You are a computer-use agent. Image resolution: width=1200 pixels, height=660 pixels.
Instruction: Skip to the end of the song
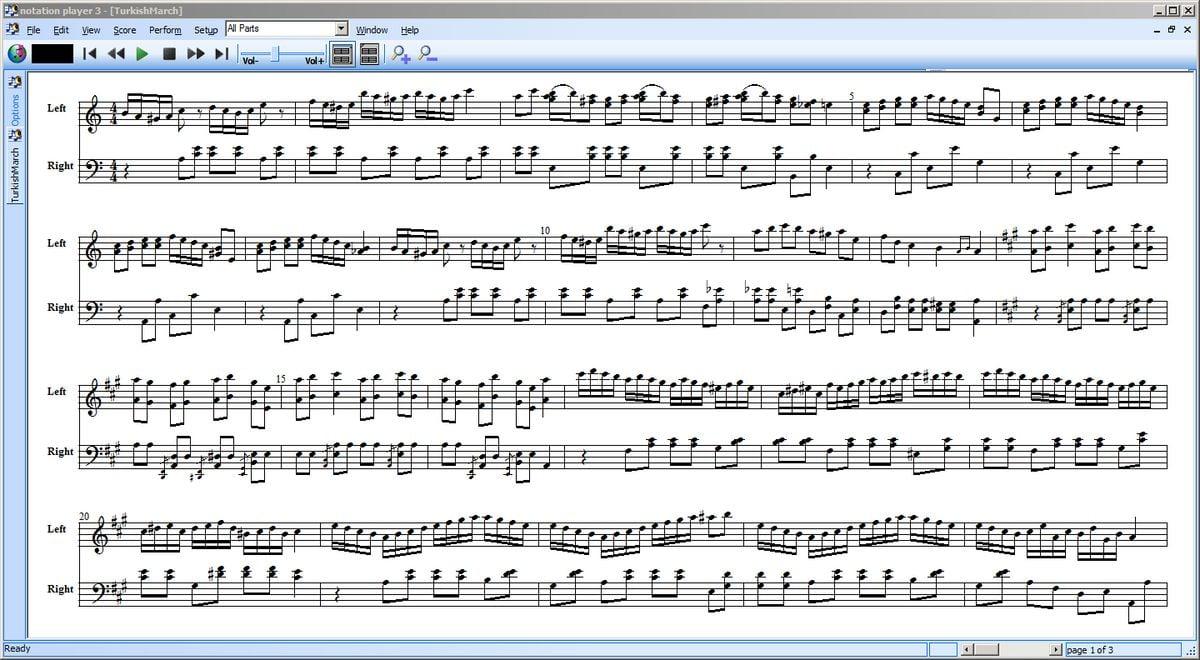click(222, 53)
